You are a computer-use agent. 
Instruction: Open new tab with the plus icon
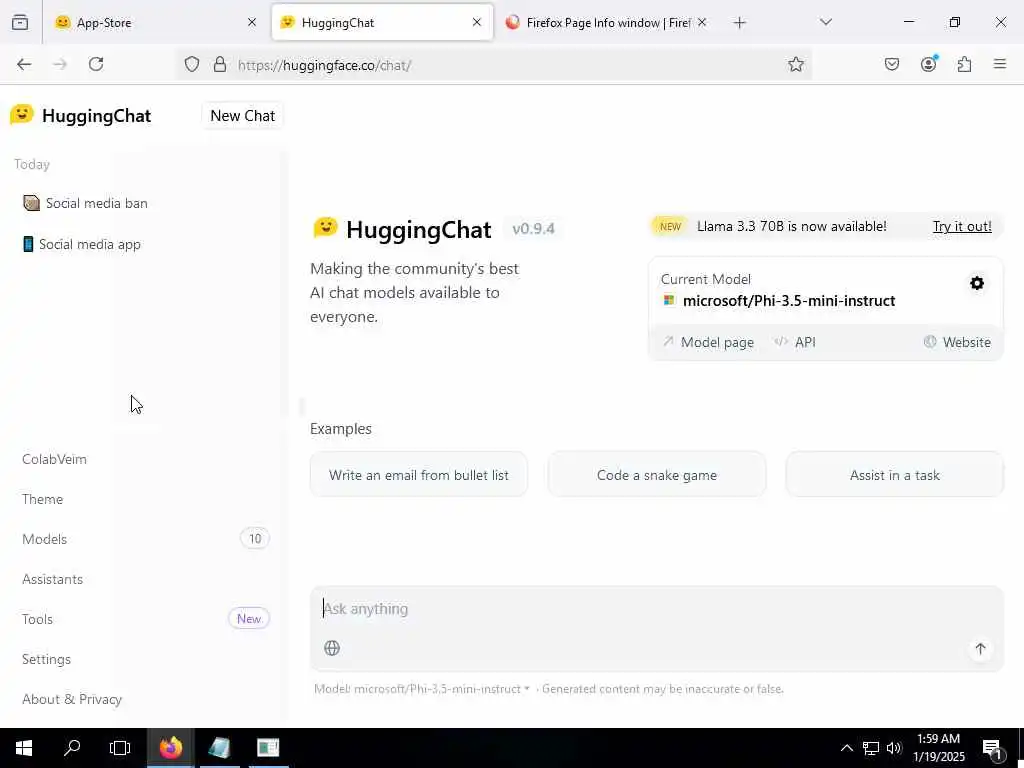point(739,23)
